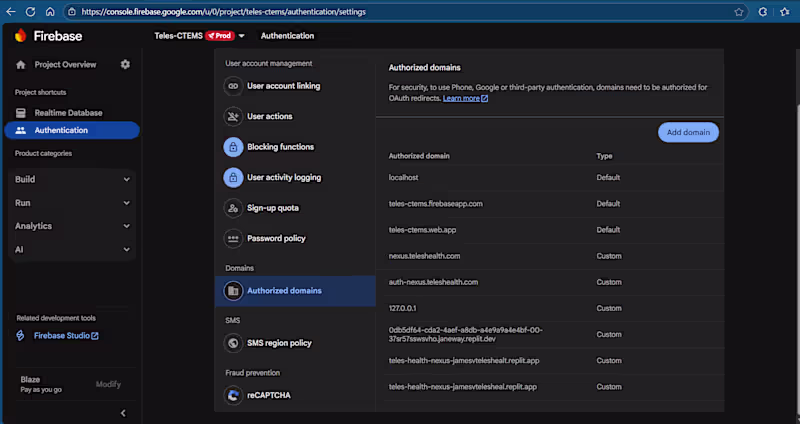Expand the Run category
Screen dimensions: 800x424
click(x=72, y=203)
